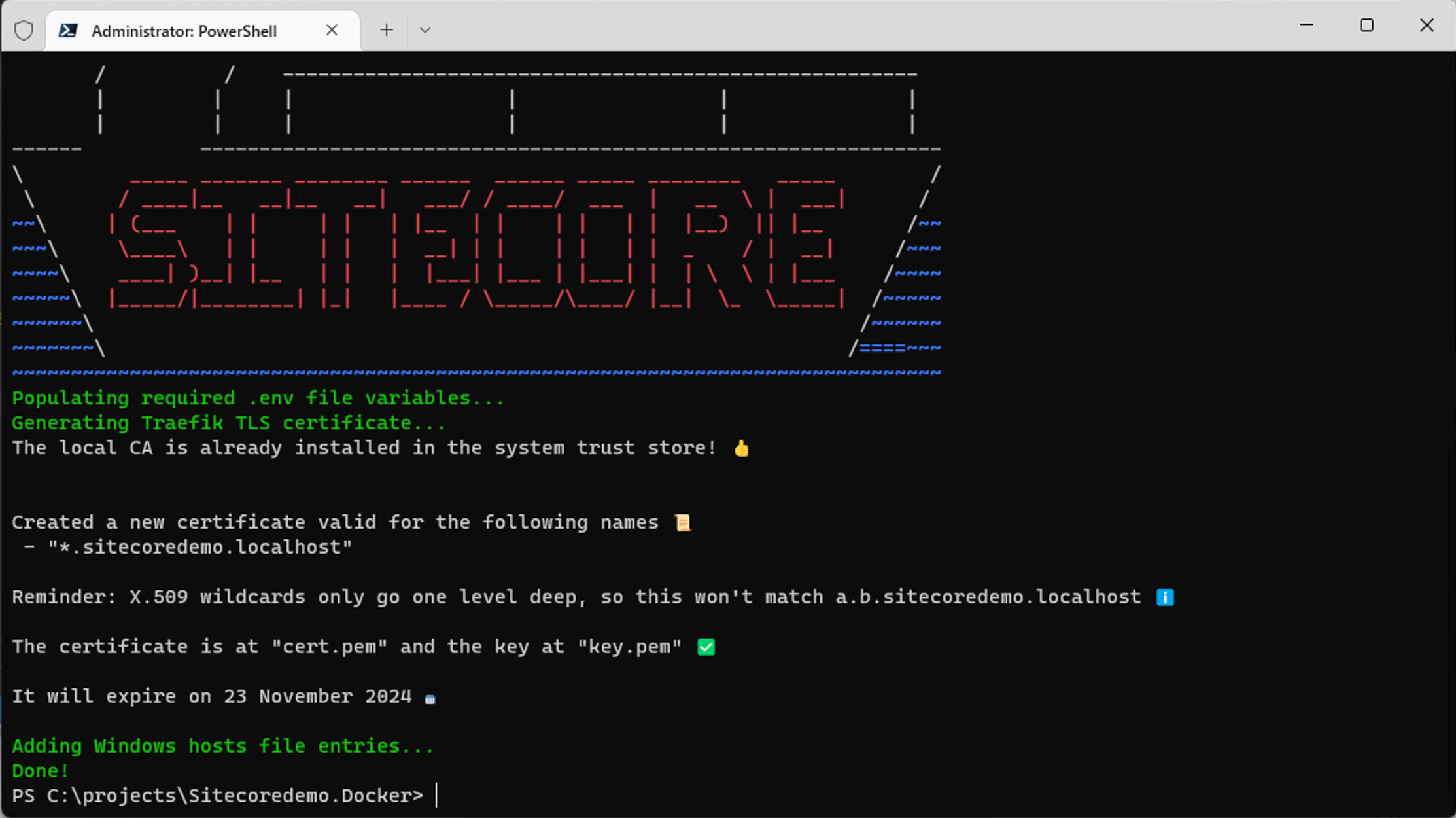
Task: Close the Administrator: PowerShell tab
Action: tap(332, 30)
